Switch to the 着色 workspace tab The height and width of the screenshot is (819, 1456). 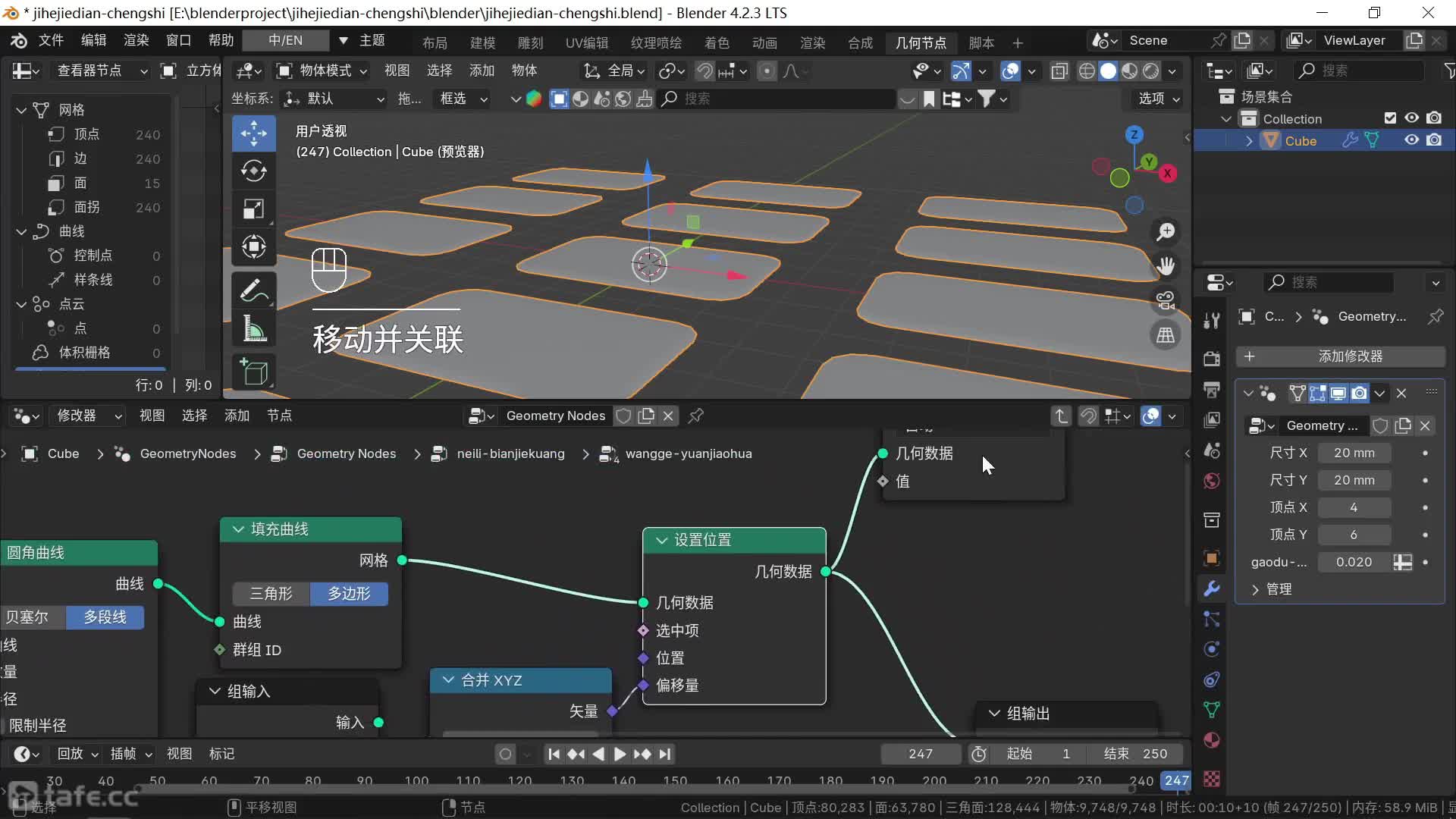pyautogui.click(x=716, y=42)
